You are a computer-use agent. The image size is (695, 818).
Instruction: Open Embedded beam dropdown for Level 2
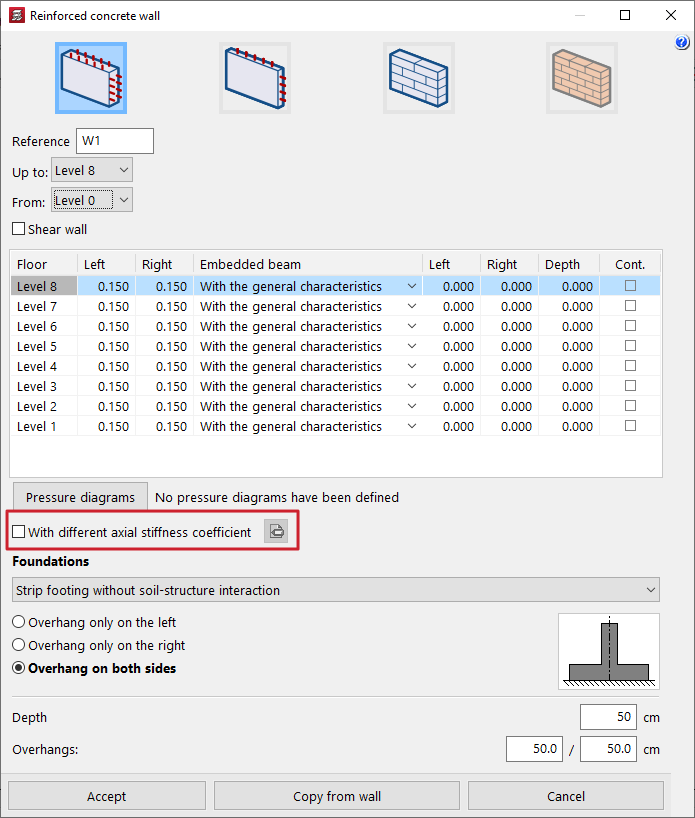click(412, 406)
